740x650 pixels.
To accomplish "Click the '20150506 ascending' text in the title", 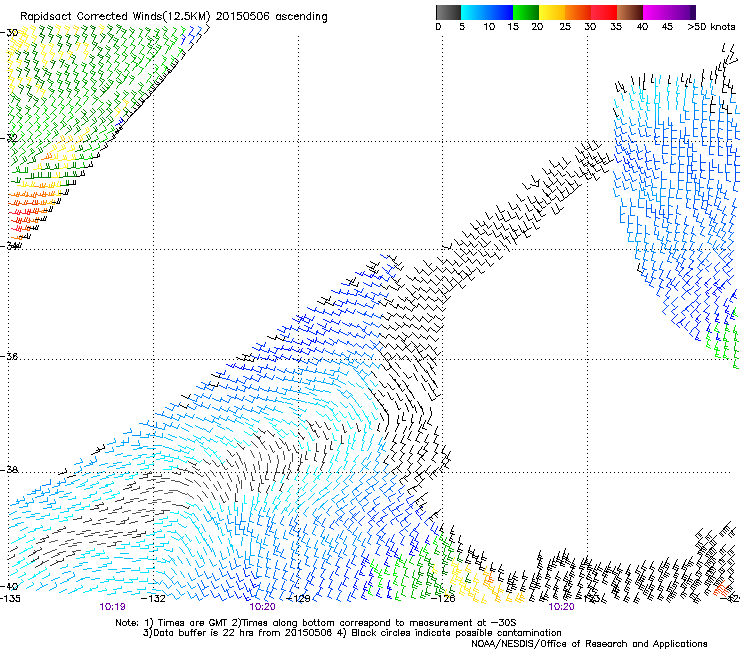I will [271, 17].
